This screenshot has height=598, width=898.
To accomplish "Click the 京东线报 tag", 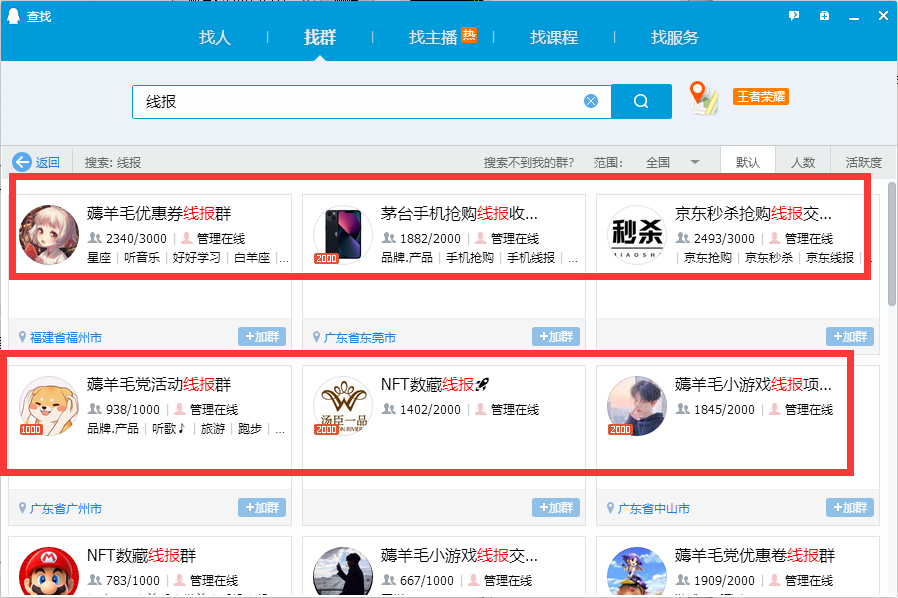I will click(x=830, y=258).
